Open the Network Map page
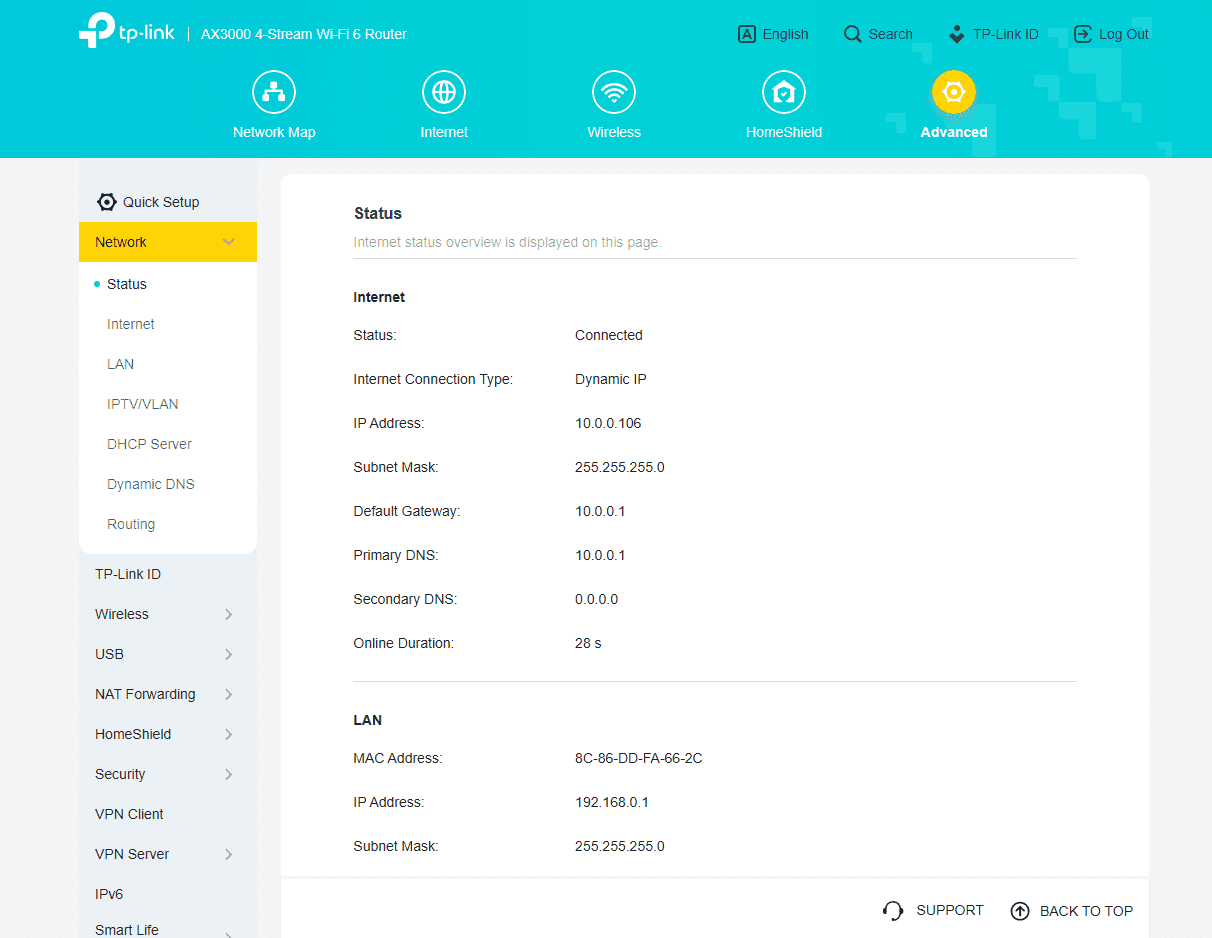This screenshot has width=1212, height=938. 273,91
